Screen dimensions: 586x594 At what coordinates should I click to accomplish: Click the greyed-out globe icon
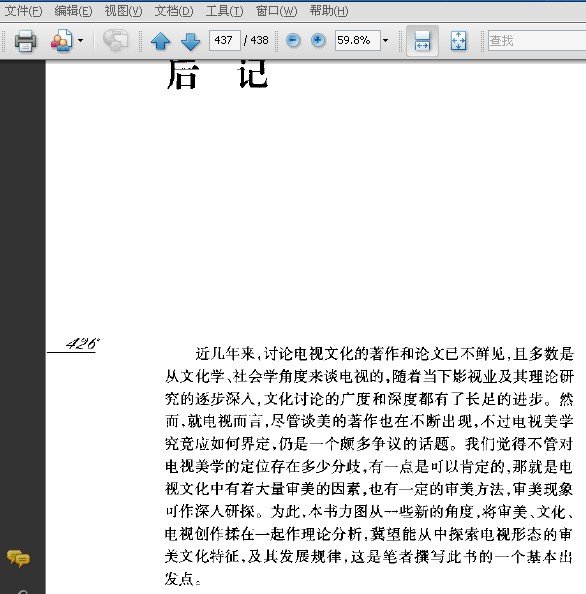[116, 40]
